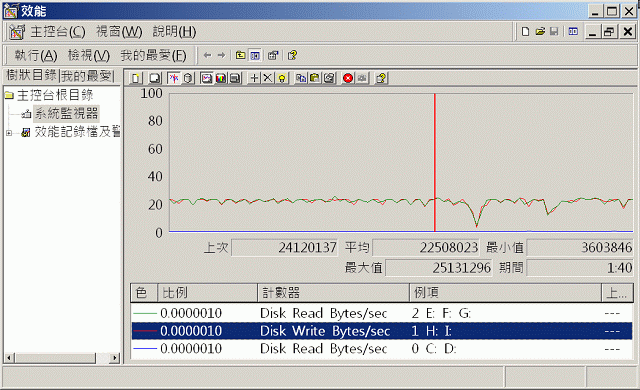Toggle the Highlight lightbulb icon

(x=282, y=78)
